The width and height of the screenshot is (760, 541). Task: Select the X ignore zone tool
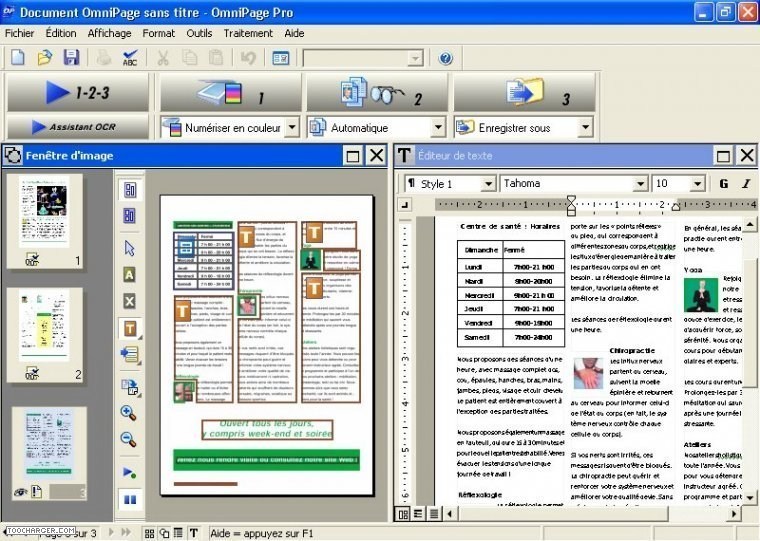[129, 301]
